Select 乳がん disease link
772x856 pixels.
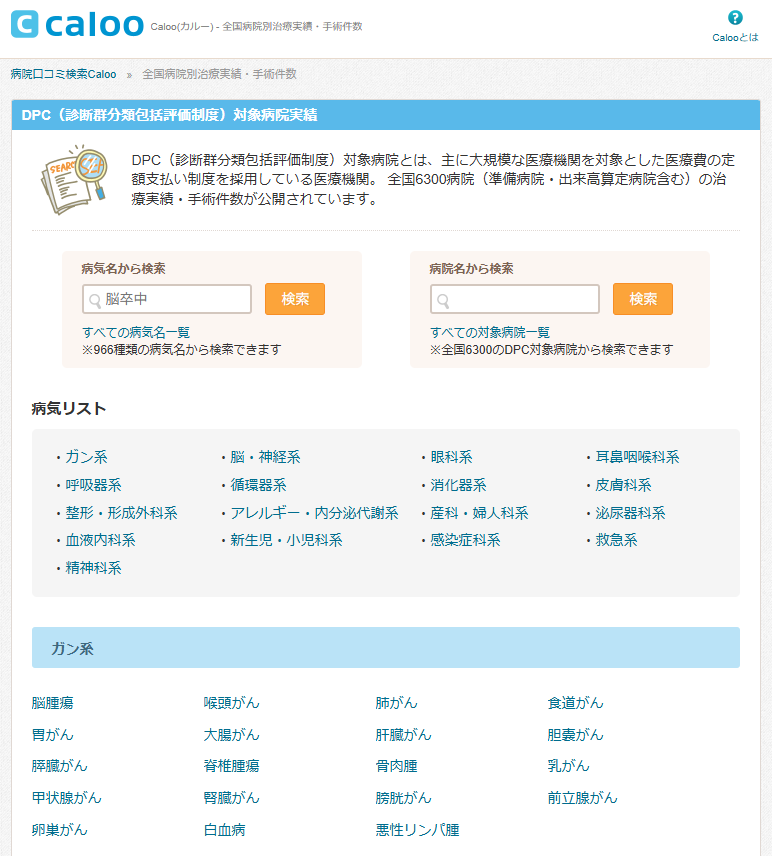click(569, 766)
